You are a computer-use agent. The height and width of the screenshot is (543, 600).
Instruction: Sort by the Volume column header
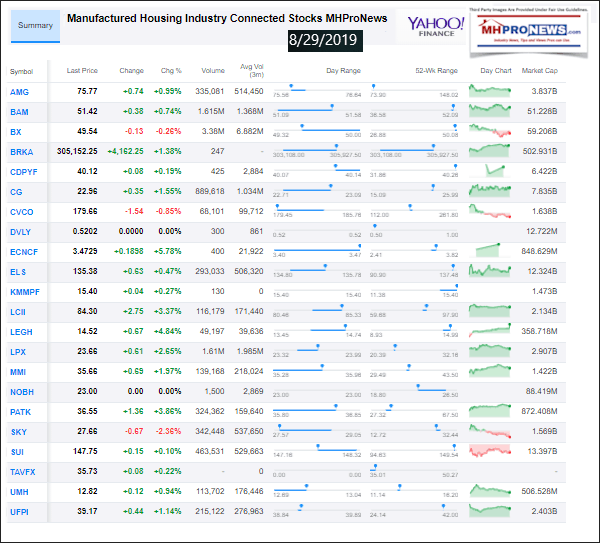[x=213, y=70]
